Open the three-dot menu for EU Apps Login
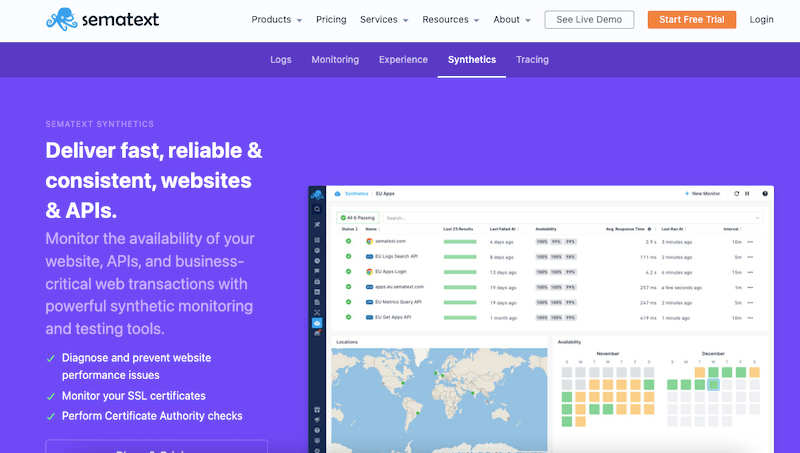This screenshot has height=453, width=800. tap(751, 272)
